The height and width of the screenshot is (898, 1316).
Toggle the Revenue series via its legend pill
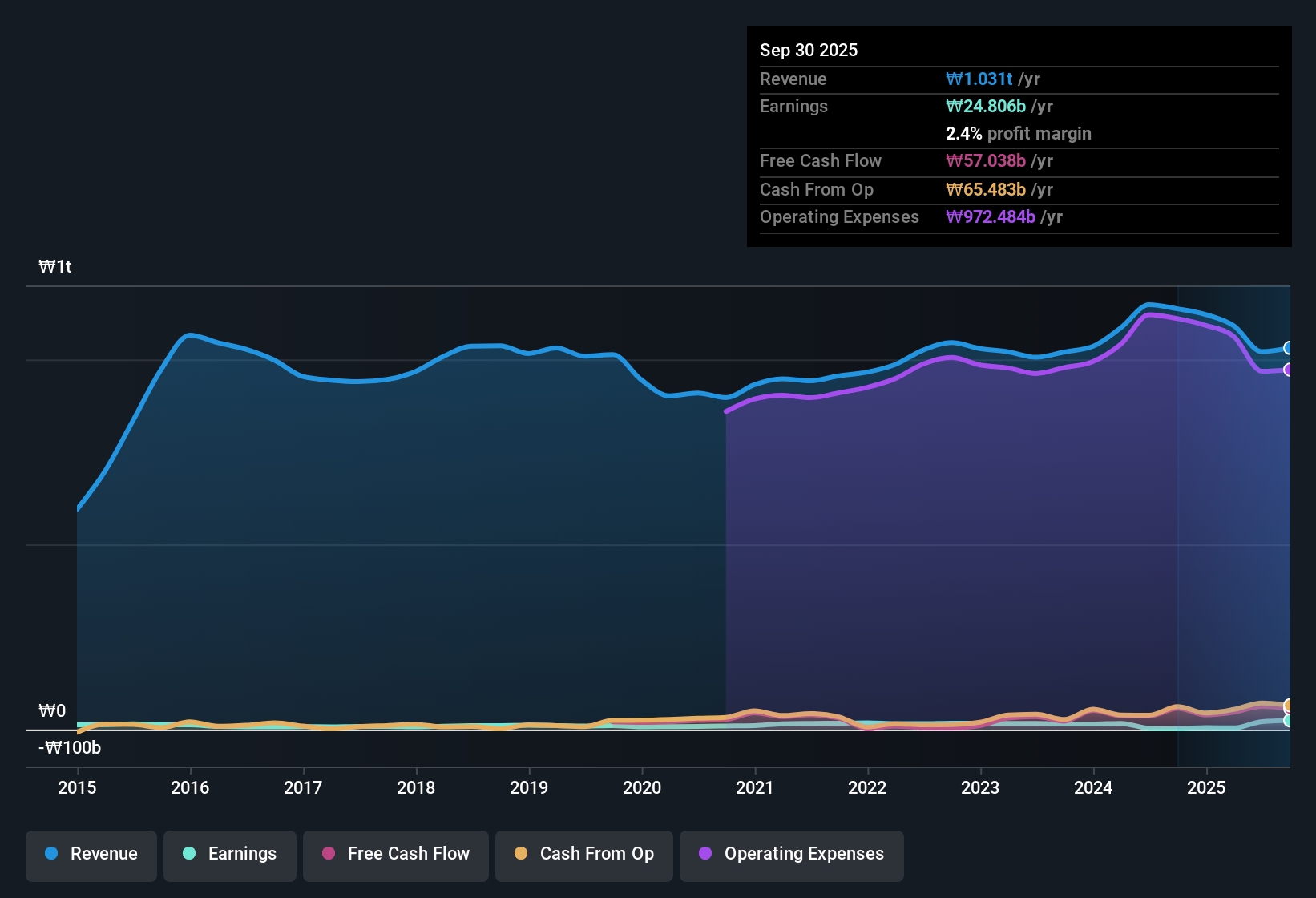[91, 854]
